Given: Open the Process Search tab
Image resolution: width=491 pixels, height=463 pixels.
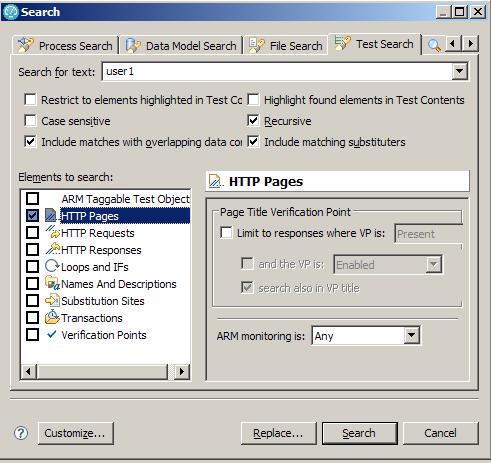Looking at the screenshot, I should tap(65, 45).
